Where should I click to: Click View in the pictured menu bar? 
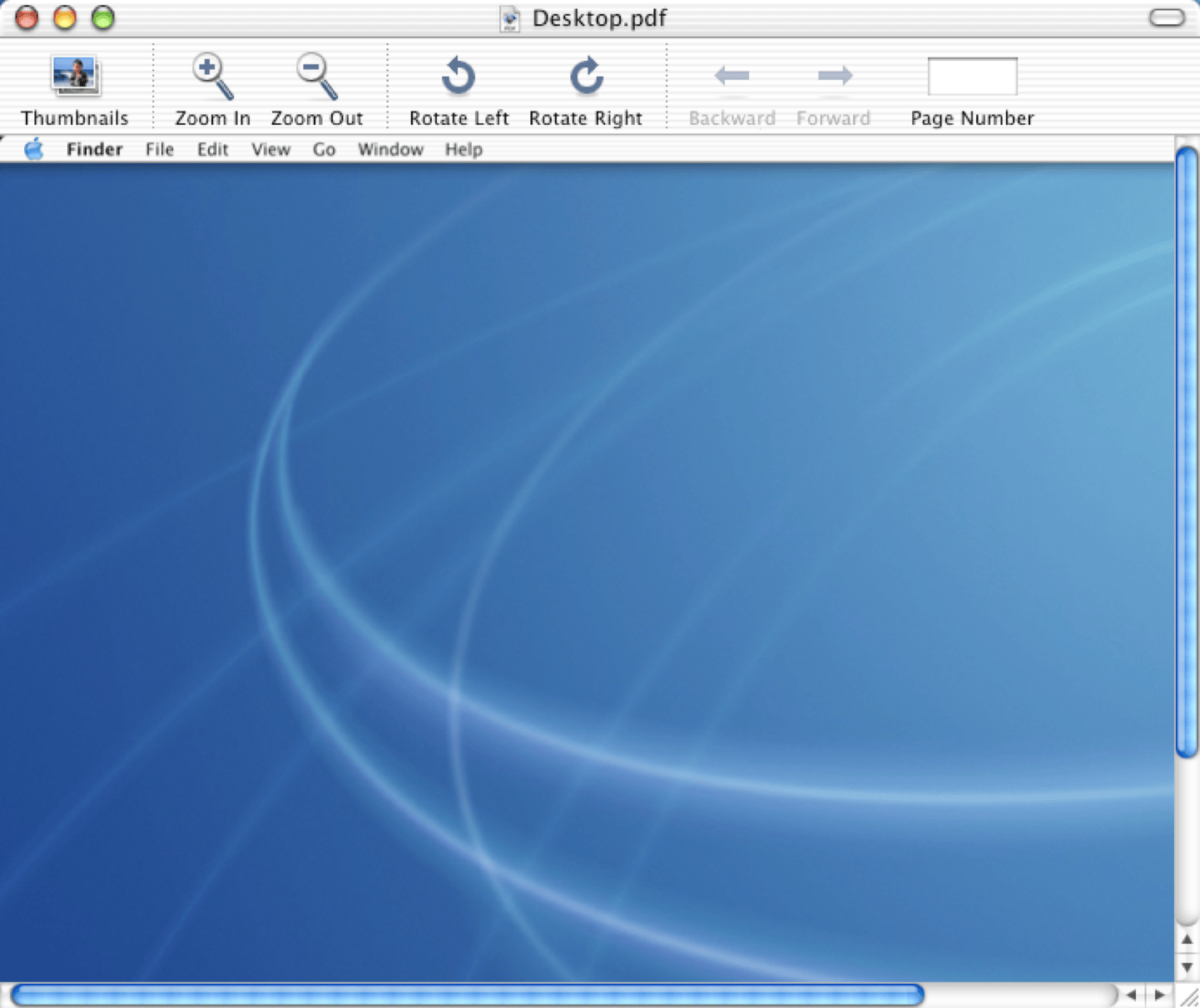pos(270,150)
